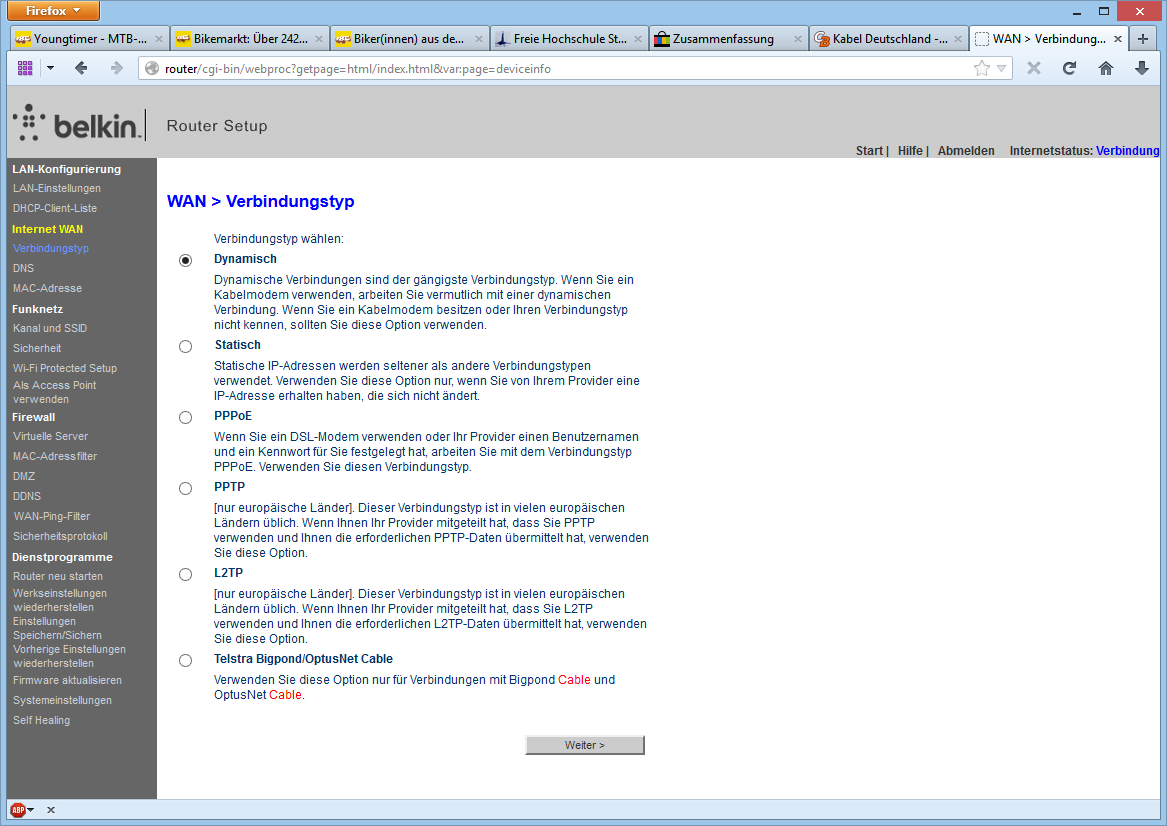The image size is (1167, 826).
Task: Open LAN-Einstellungen in sidebar
Action: coord(57,188)
